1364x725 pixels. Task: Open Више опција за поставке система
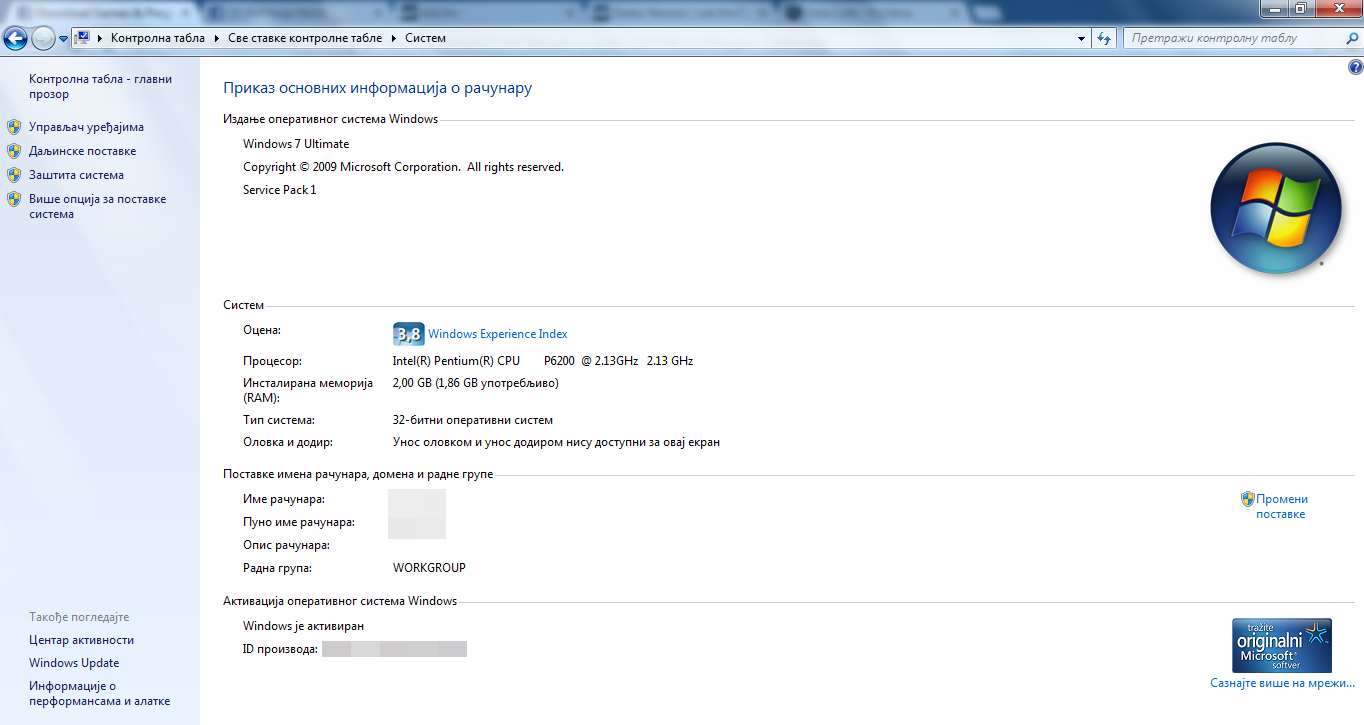coord(97,206)
